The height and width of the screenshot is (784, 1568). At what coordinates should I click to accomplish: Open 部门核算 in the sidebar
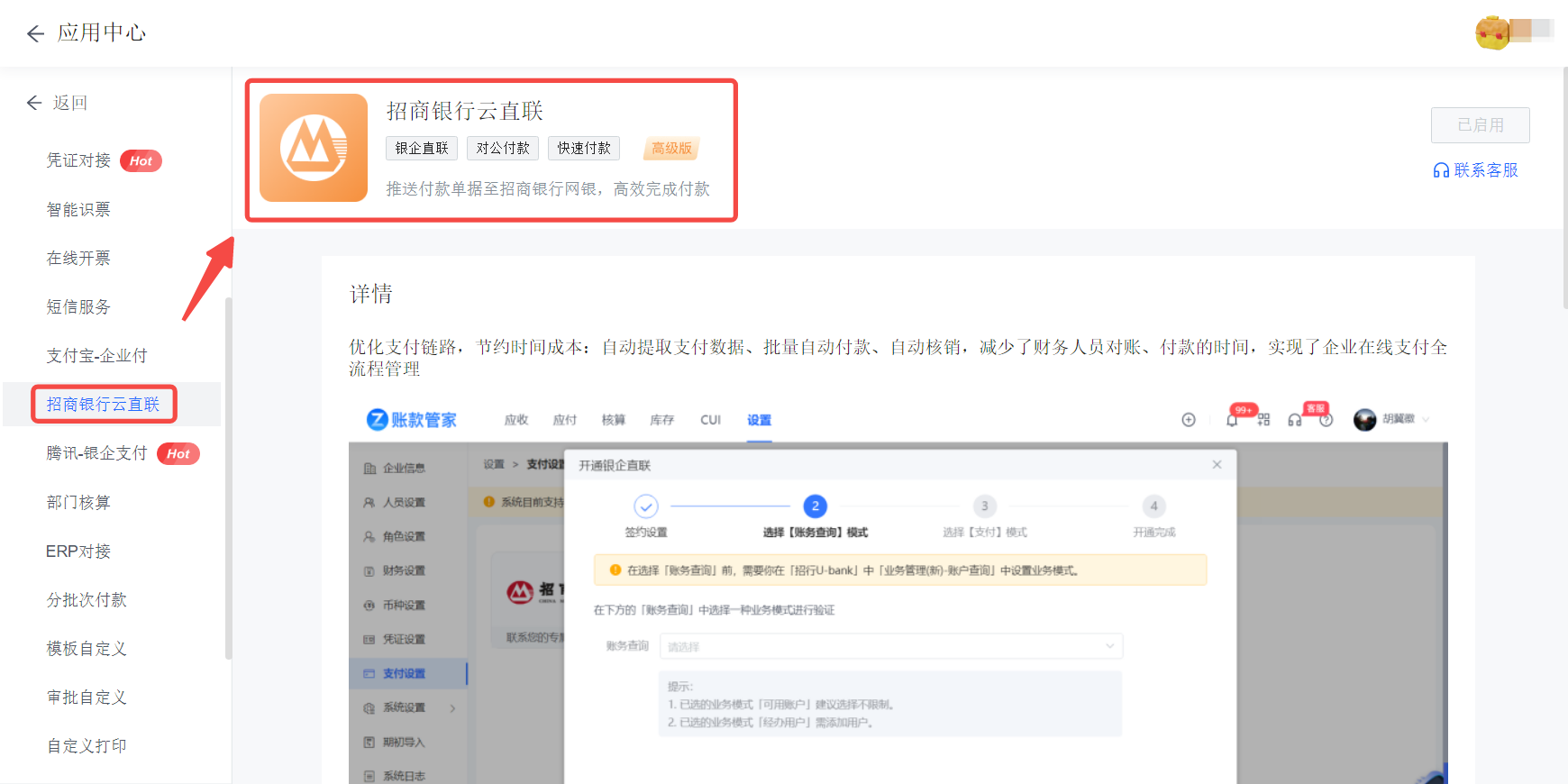point(78,502)
